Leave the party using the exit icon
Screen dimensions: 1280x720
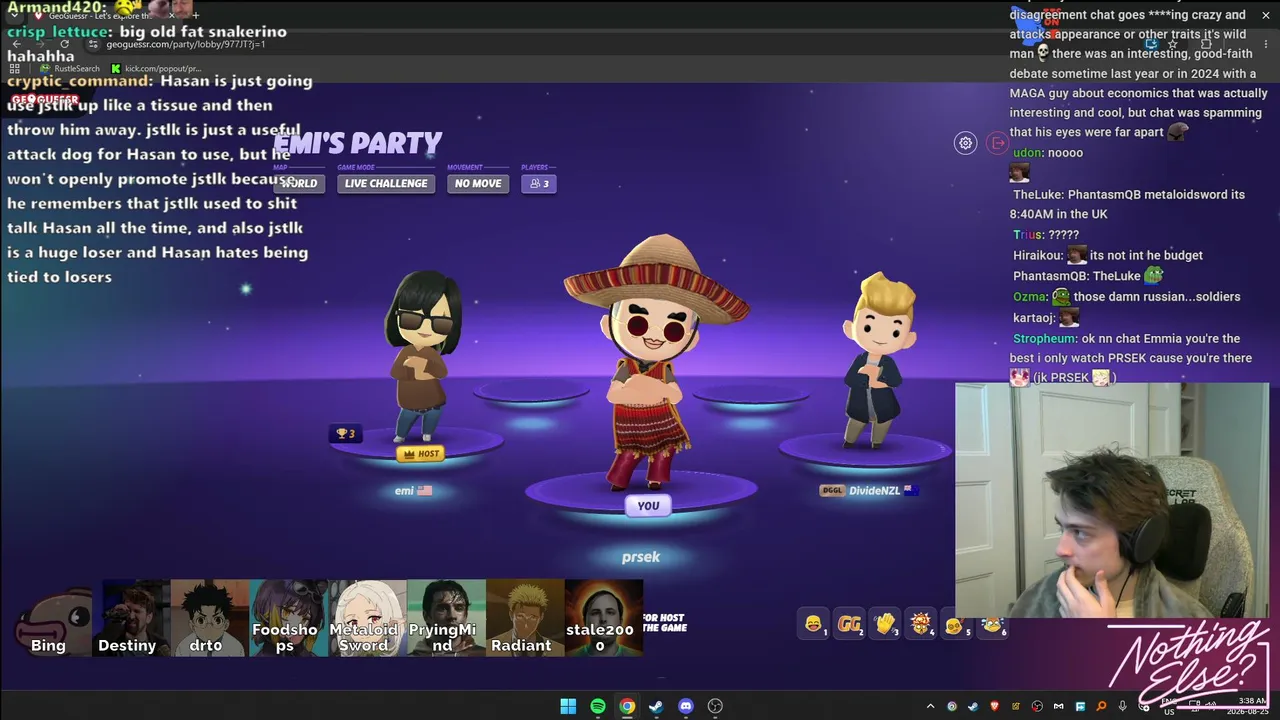(997, 143)
